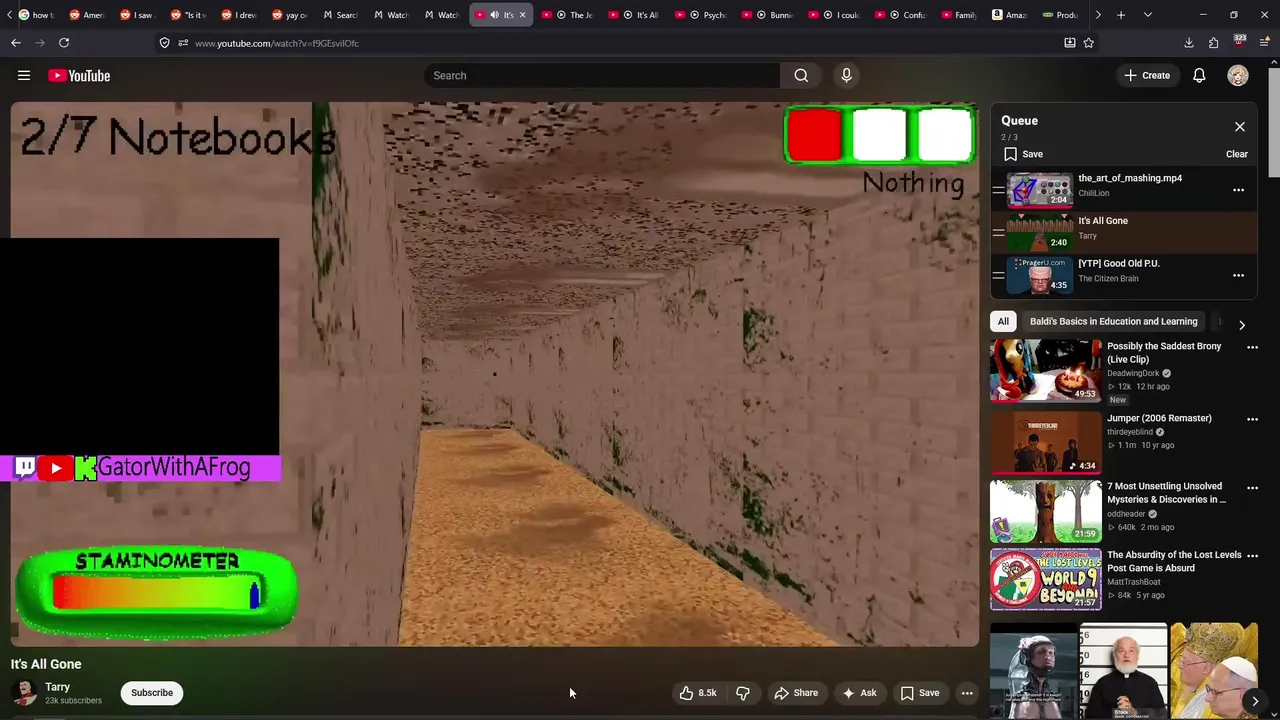Click the browser address bar URL
This screenshot has width=1280, height=720.
pos(277,43)
